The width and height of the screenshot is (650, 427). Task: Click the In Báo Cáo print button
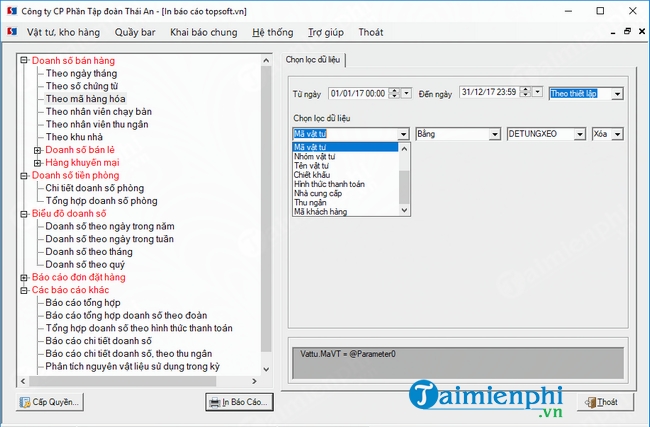[239, 402]
